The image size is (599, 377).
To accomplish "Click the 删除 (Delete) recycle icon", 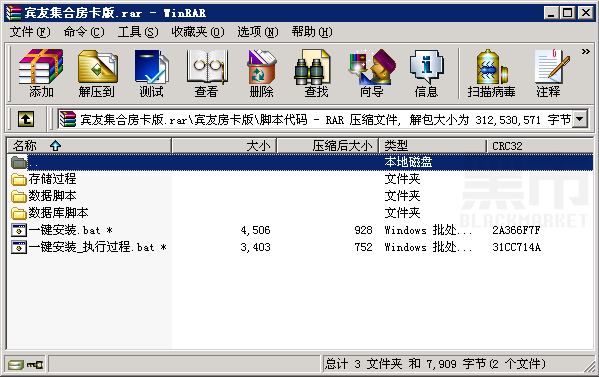I will [x=261, y=72].
